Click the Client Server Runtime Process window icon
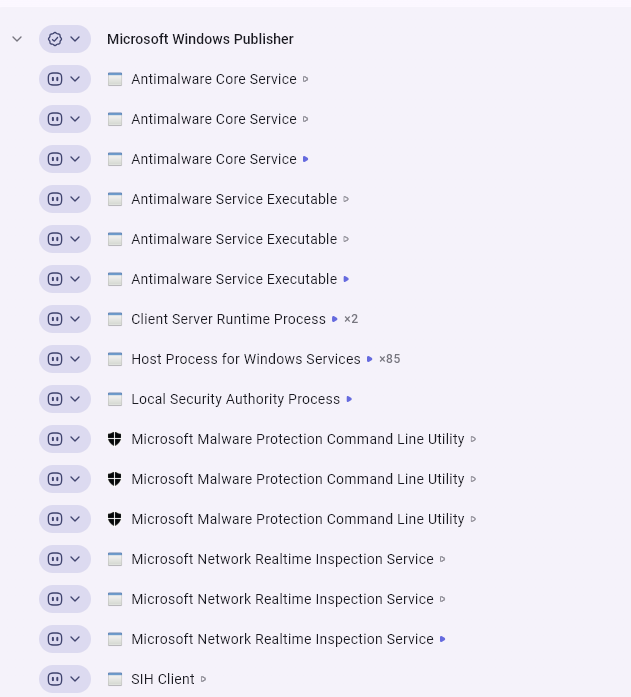631x697 pixels. 115,319
